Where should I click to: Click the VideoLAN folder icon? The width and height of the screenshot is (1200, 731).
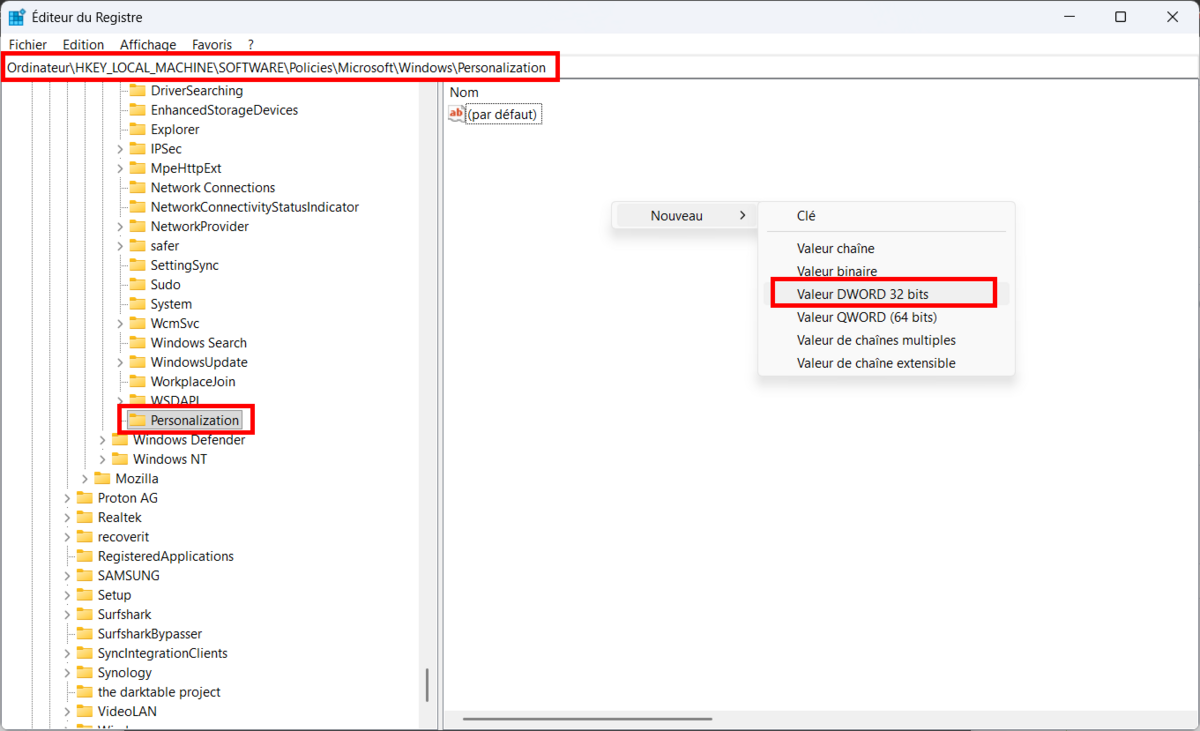coord(84,712)
